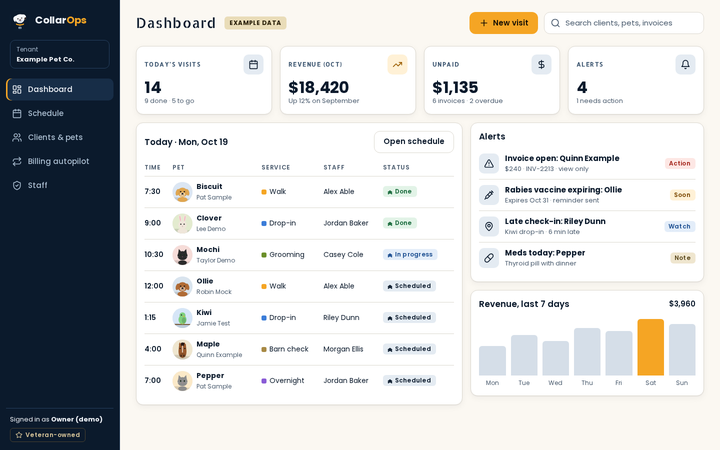Click the Veteran-owned badge
The height and width of the screenshot is (450, 720).
point(48,435)
